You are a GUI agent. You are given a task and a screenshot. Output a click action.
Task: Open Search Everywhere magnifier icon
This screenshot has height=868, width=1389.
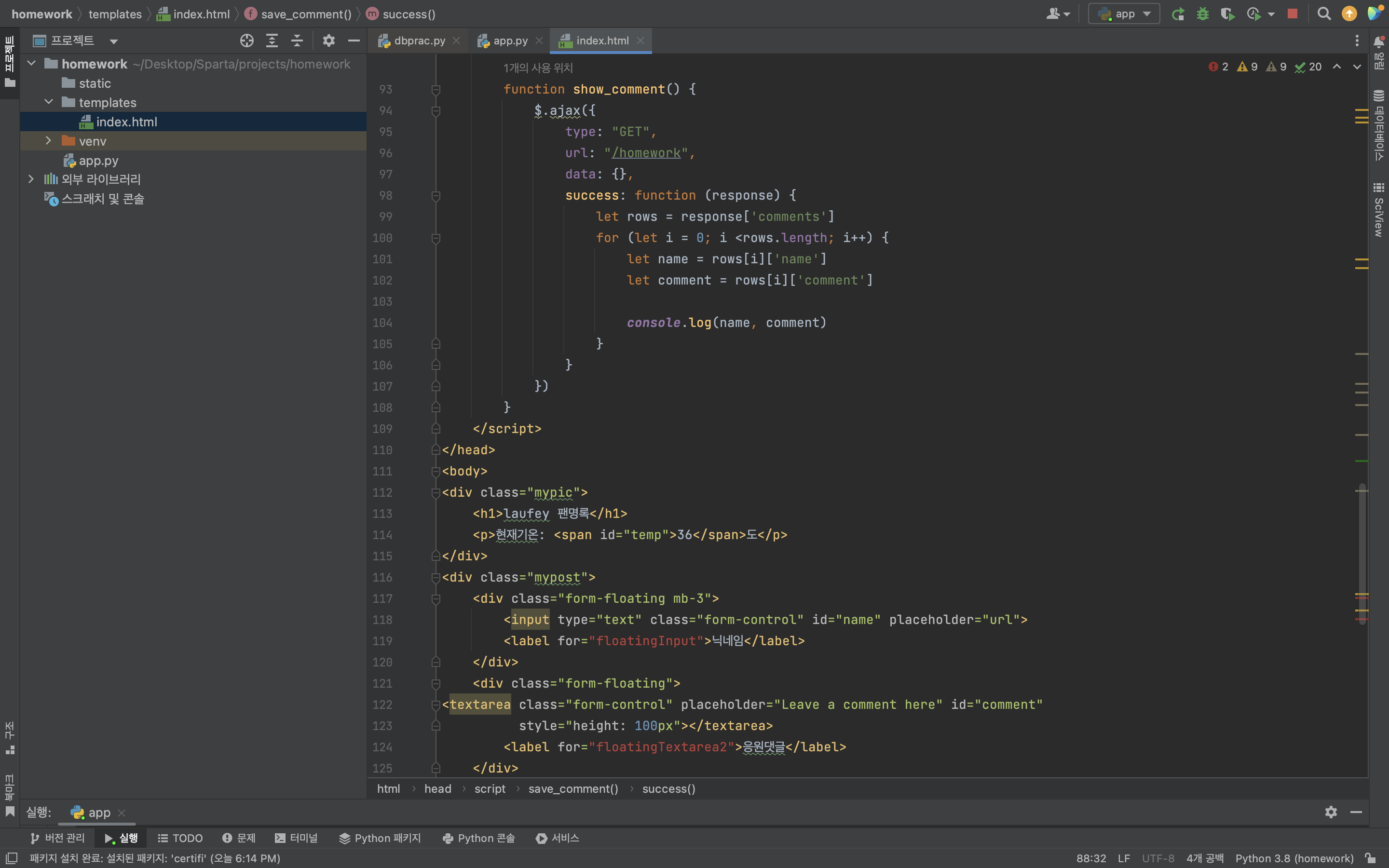click(x=1323, y=14)
